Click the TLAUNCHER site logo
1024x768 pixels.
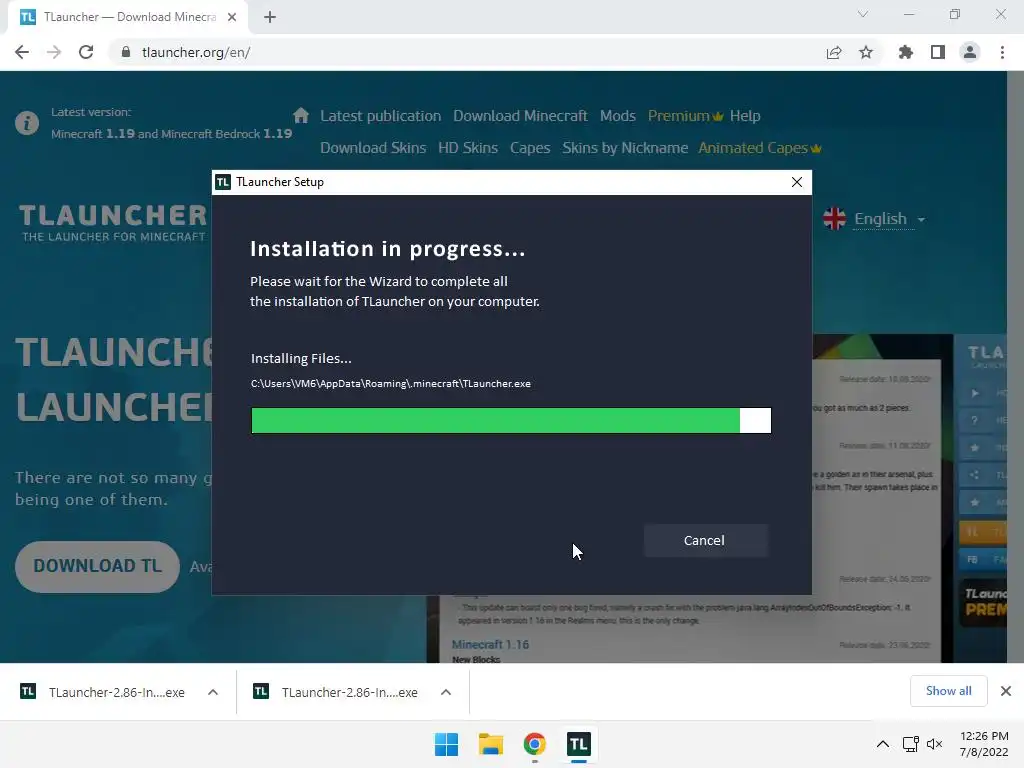[x=113, y=223]
